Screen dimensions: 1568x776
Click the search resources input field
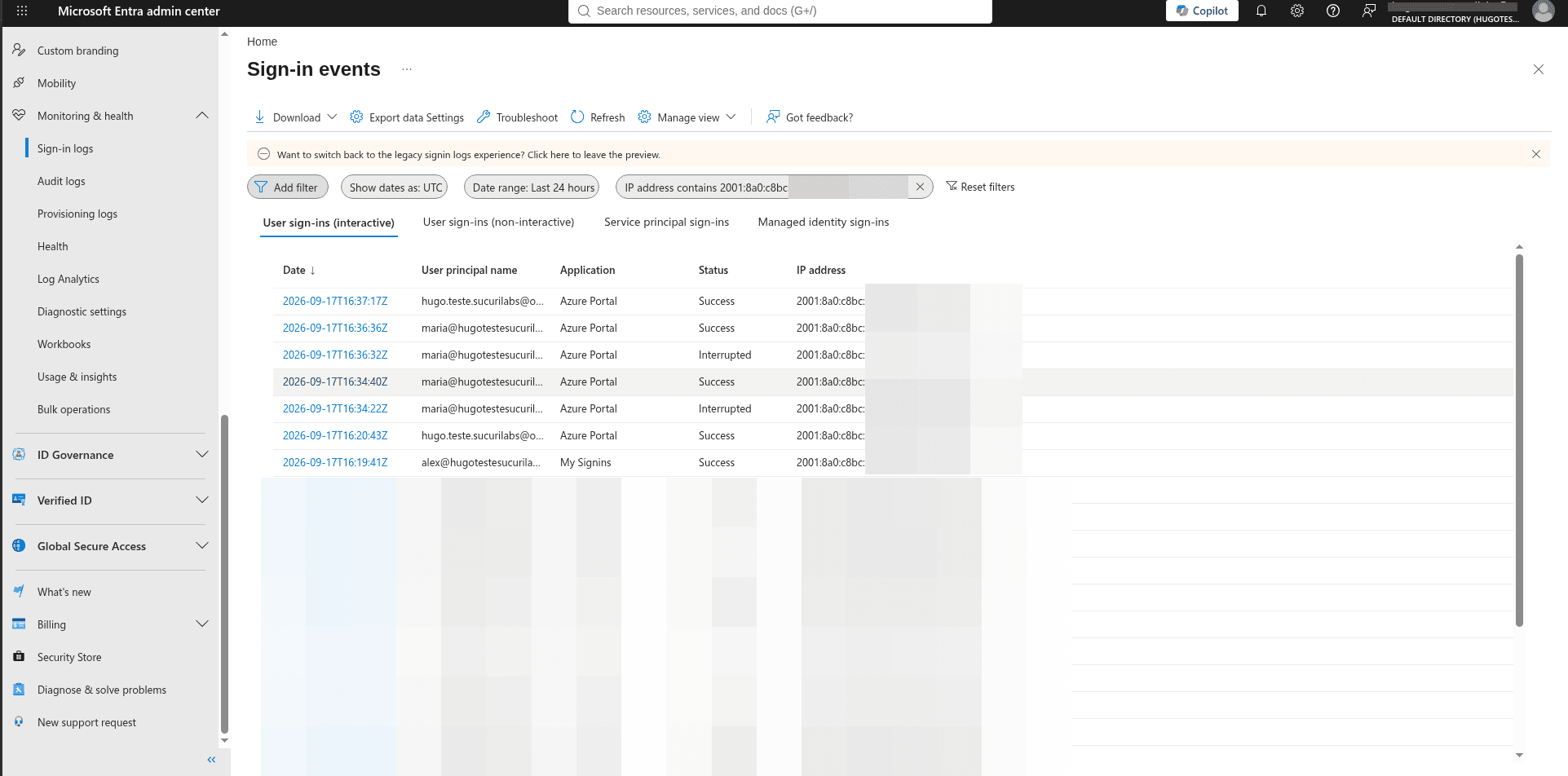[780, 11]
